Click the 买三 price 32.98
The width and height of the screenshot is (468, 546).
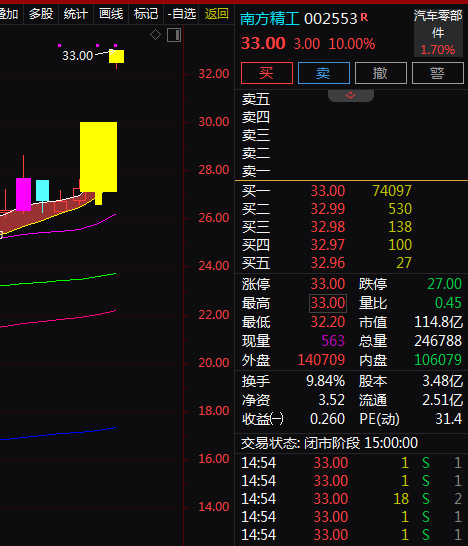(328, 227)
